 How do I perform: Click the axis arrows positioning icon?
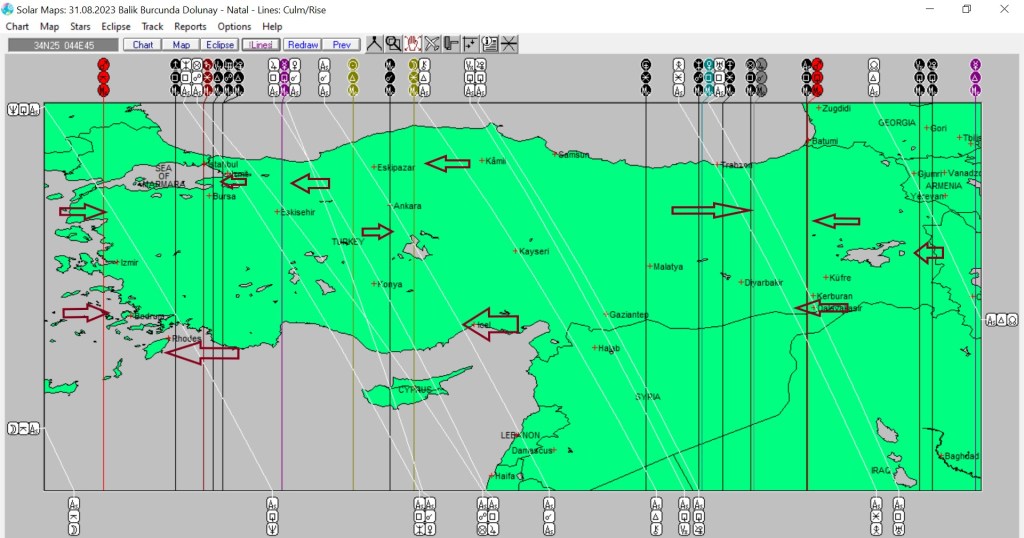pyautogui.click(x=470, y=44)
